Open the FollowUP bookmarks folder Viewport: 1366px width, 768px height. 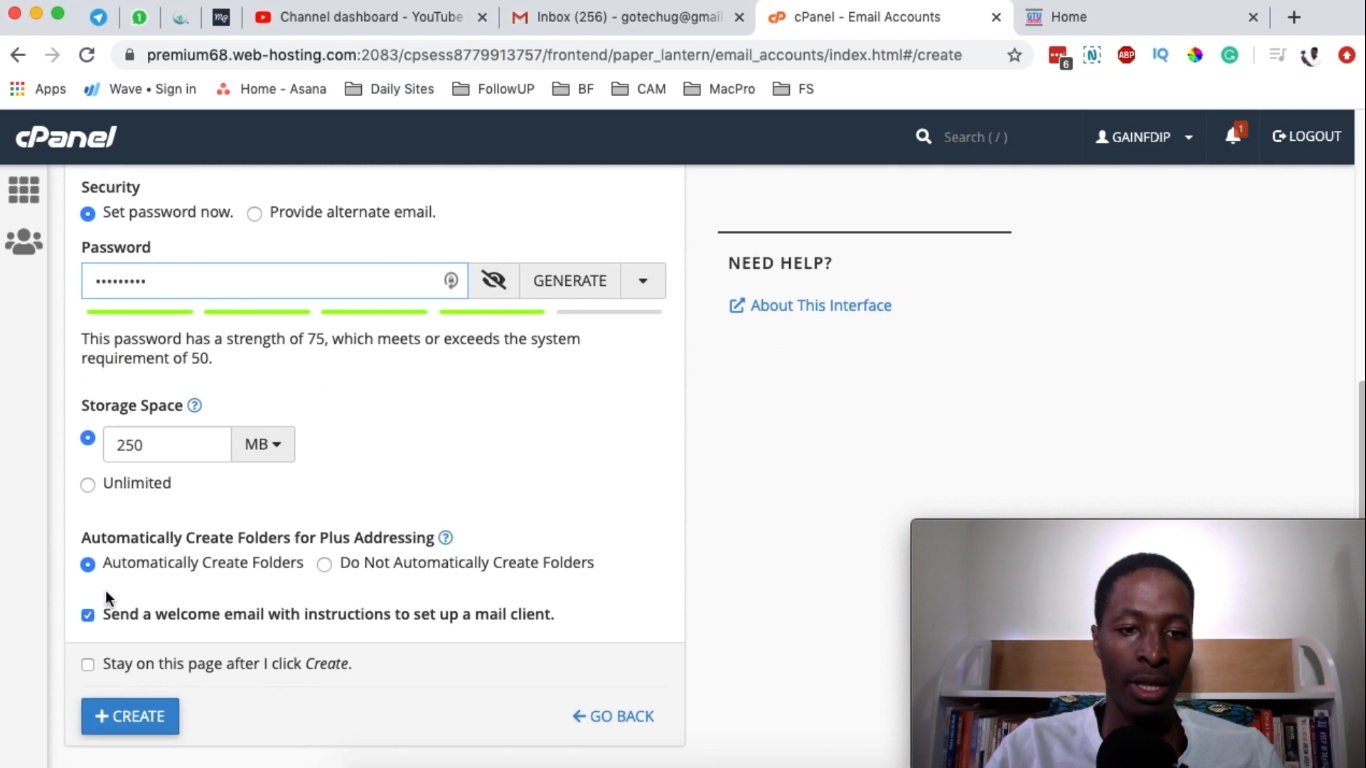point(493,89)
